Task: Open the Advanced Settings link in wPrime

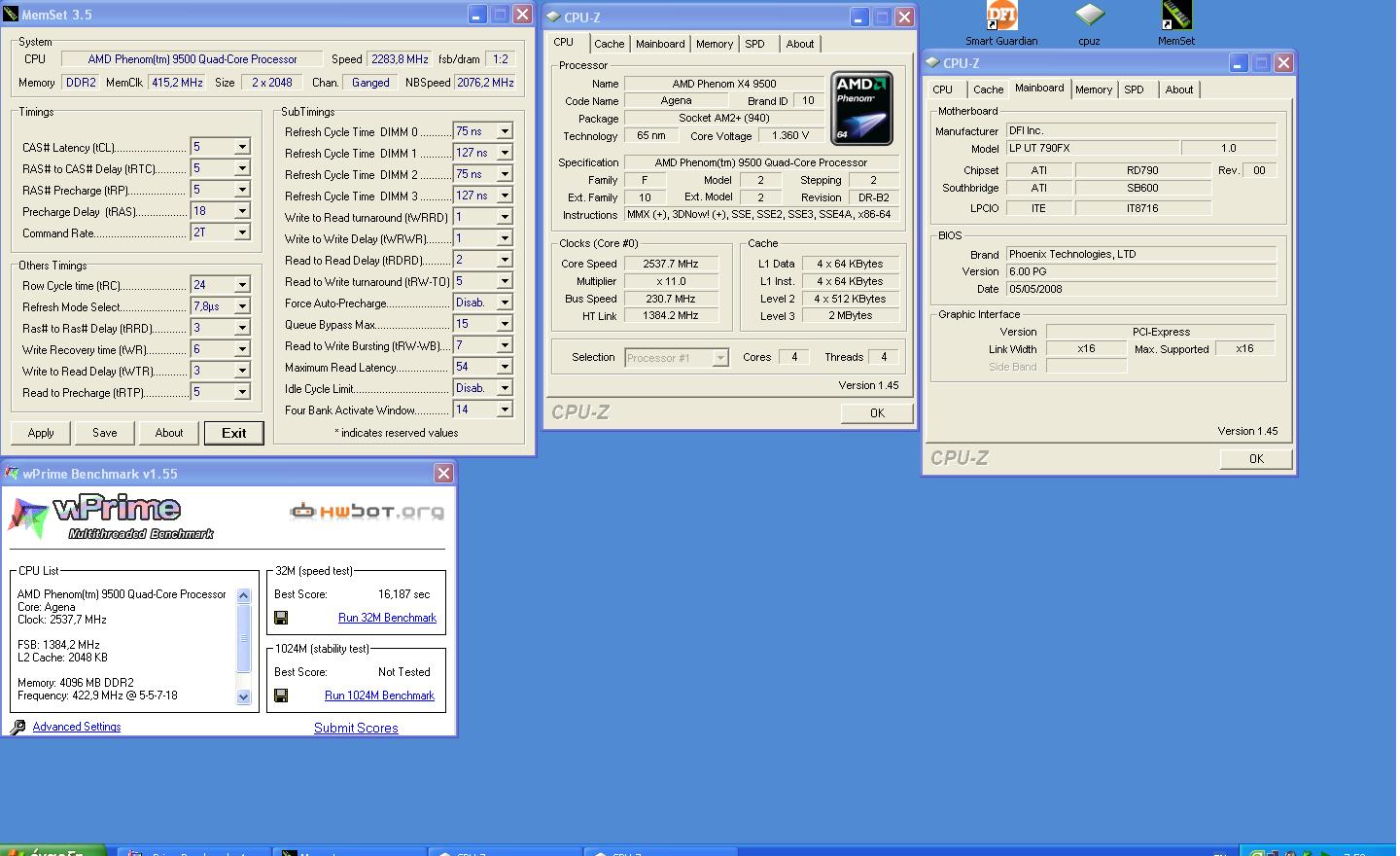Action: [77, 727]
